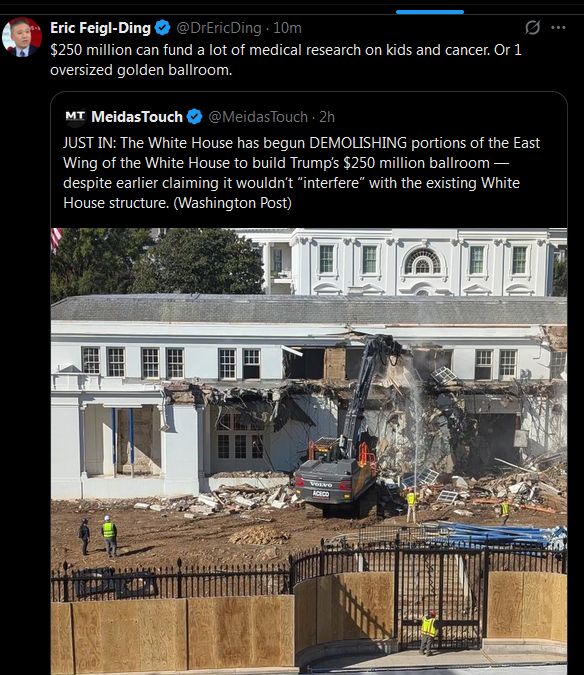Viewport: 584px width, 675px height.
Task: Open quoted post via 2h timestamp
Action: coord(327,117)
